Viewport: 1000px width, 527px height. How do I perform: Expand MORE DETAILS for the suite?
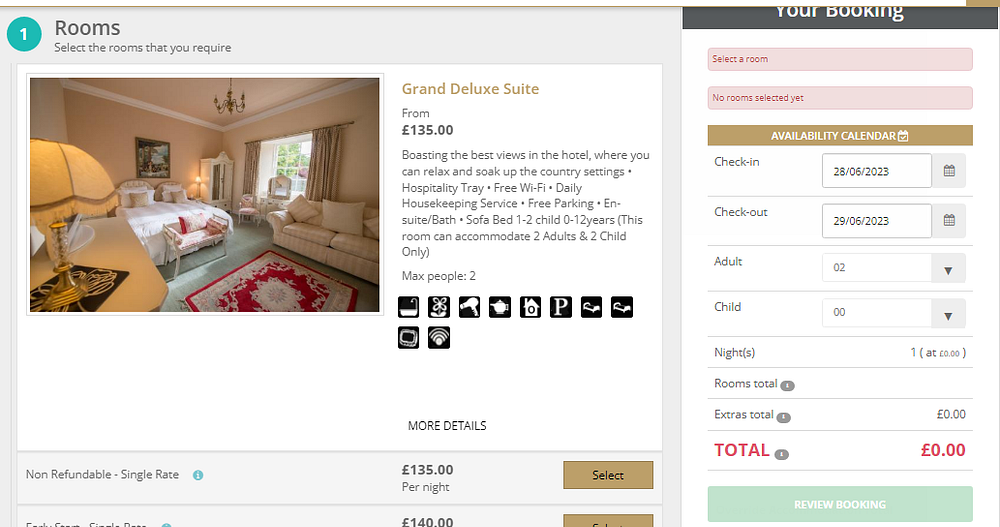tap(447, 426)
